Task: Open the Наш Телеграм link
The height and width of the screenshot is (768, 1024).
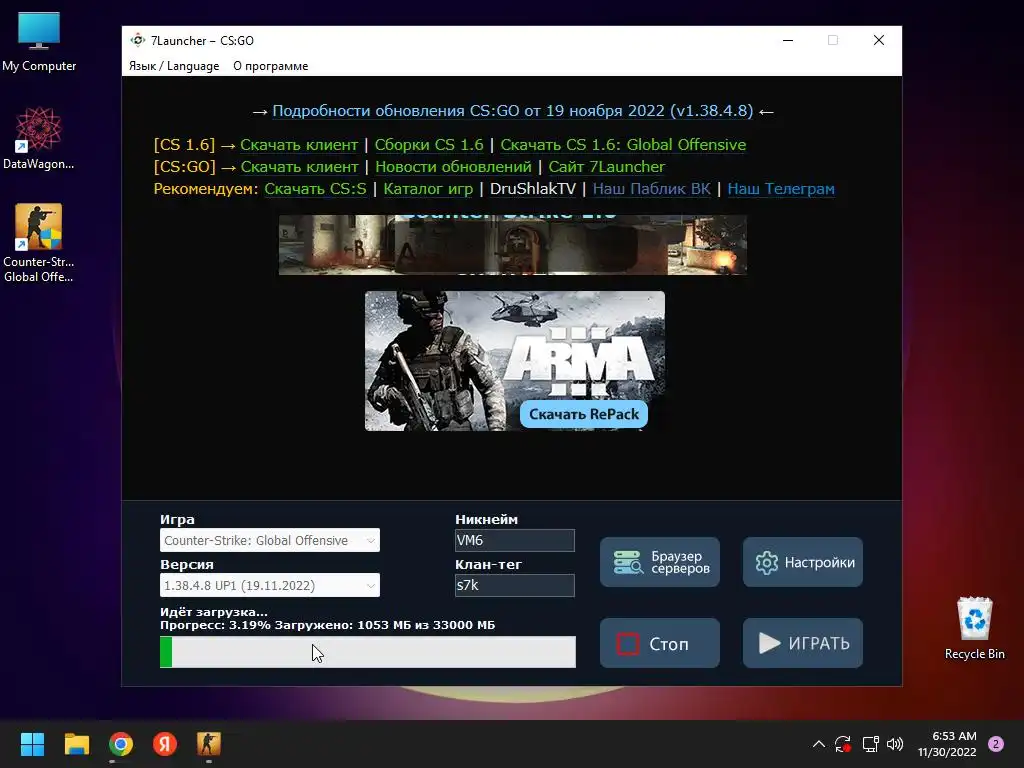Action: (781, 189)
